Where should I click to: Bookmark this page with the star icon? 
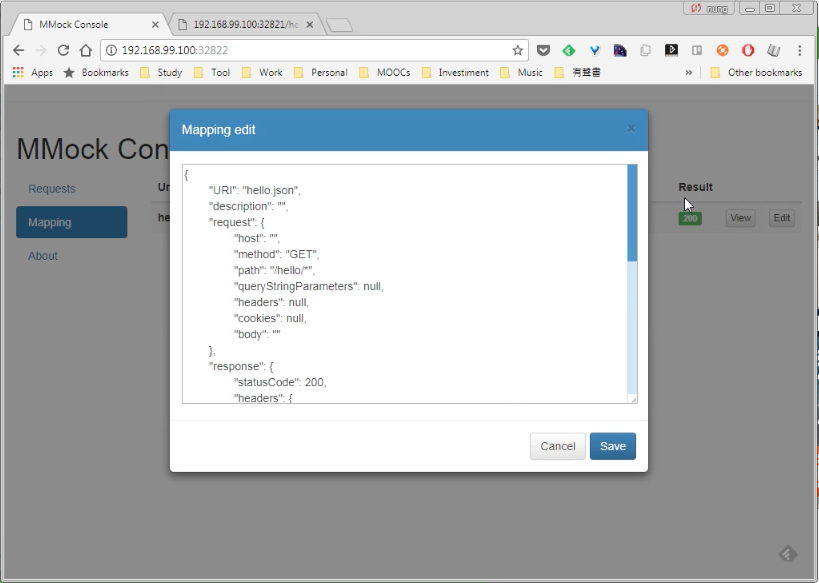[x=517, y=50]
